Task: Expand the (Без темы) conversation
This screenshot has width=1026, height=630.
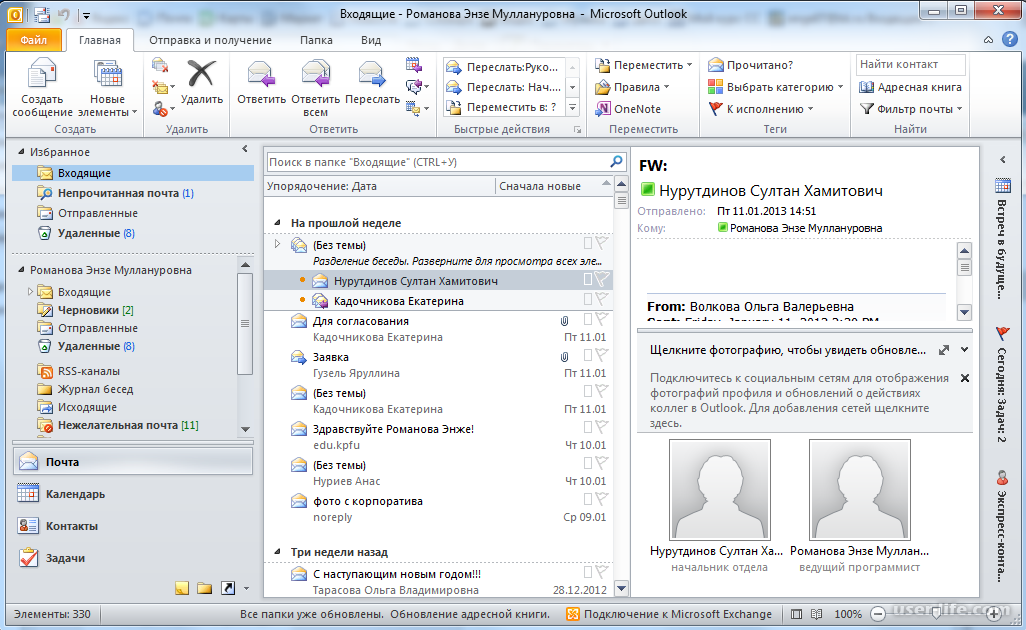Action: (277, 244)
